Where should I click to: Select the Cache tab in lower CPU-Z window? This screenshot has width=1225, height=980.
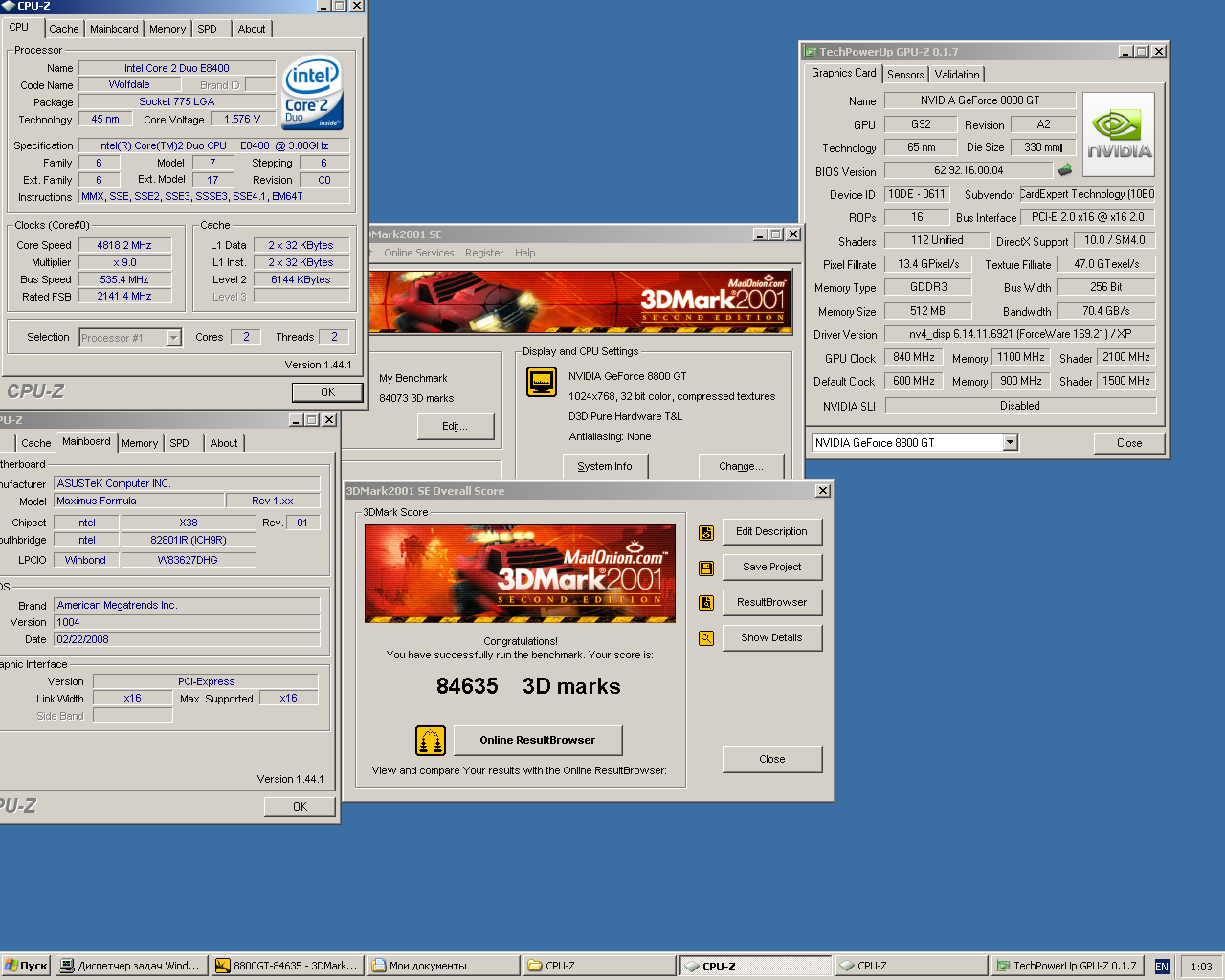point(36,443)
